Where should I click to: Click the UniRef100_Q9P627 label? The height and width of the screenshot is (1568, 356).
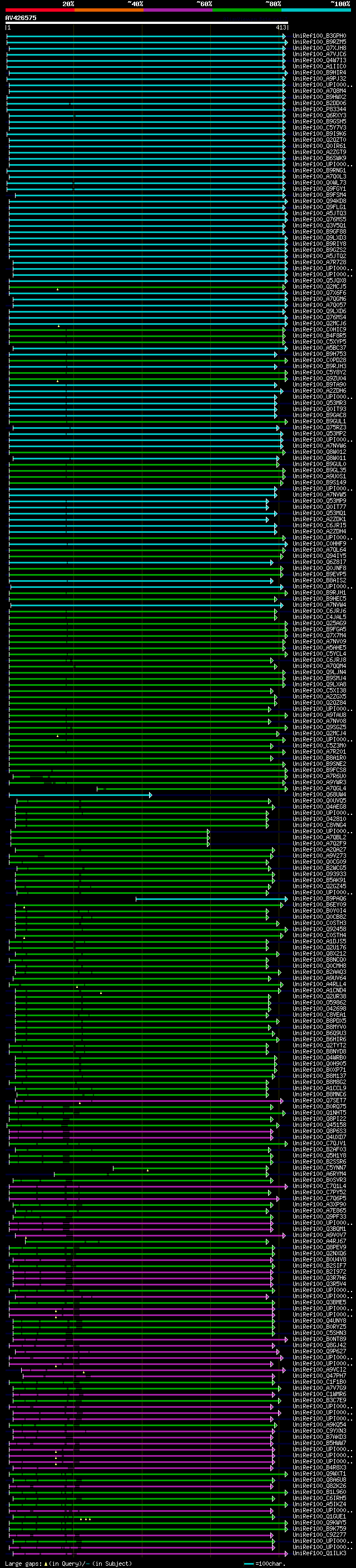[319, 1351]
